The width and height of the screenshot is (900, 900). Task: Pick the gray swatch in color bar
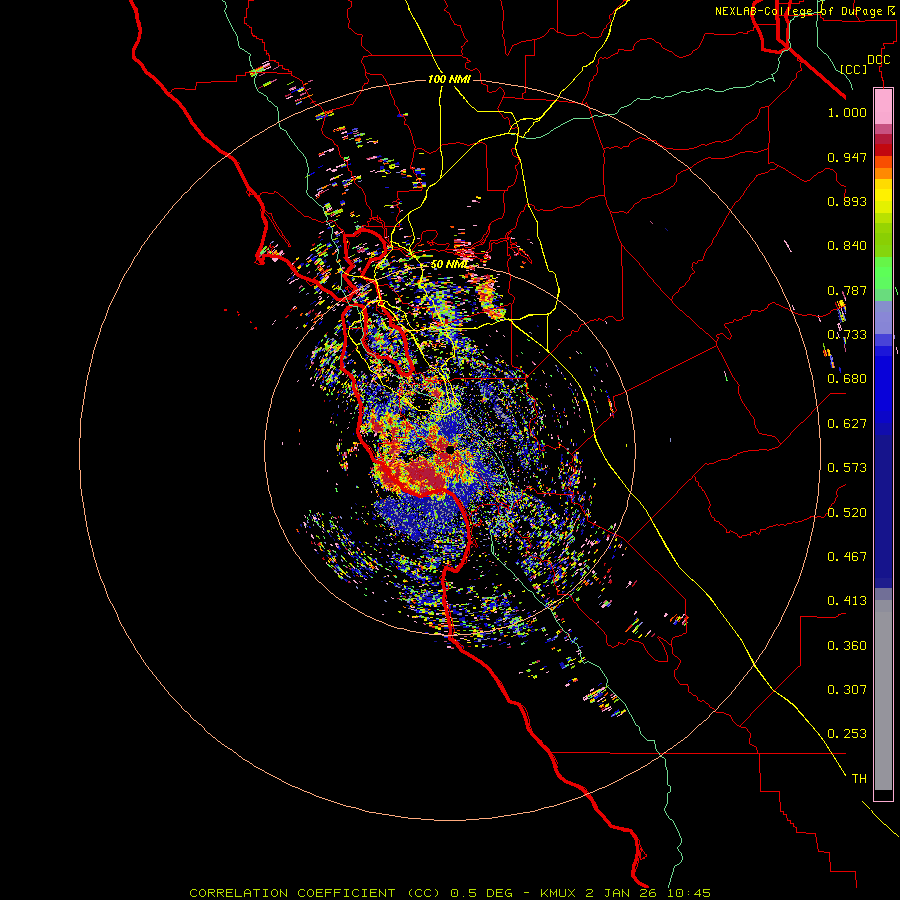tap(883, 695)
